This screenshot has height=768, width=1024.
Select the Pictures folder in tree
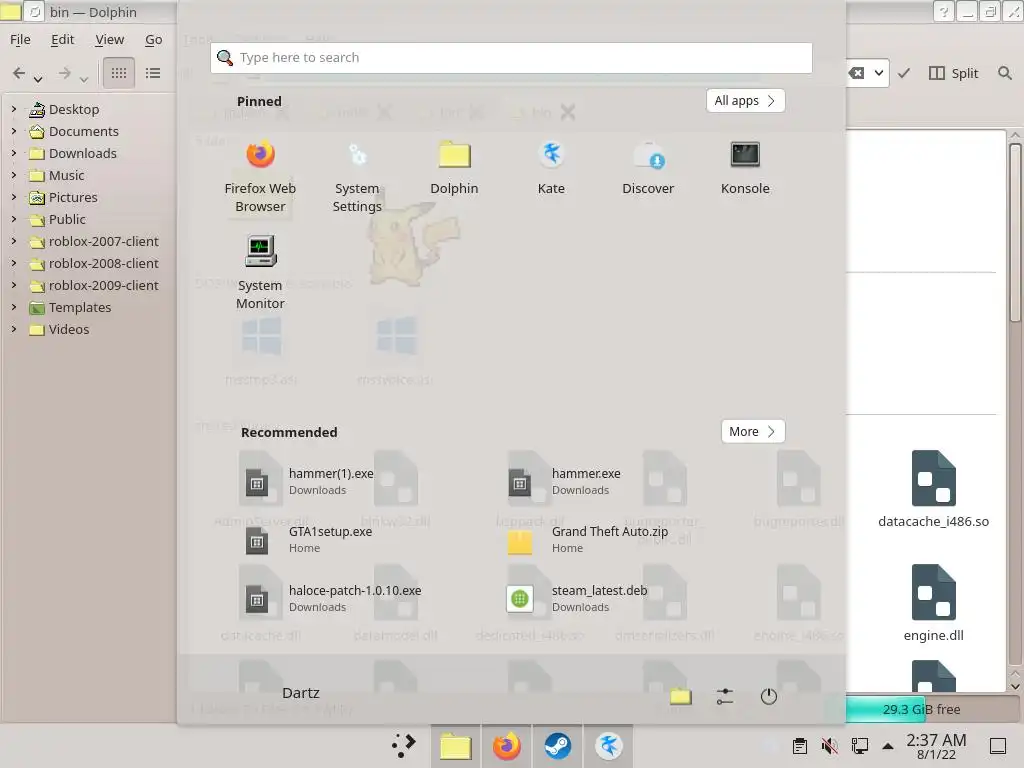click(x=63, y=197)
